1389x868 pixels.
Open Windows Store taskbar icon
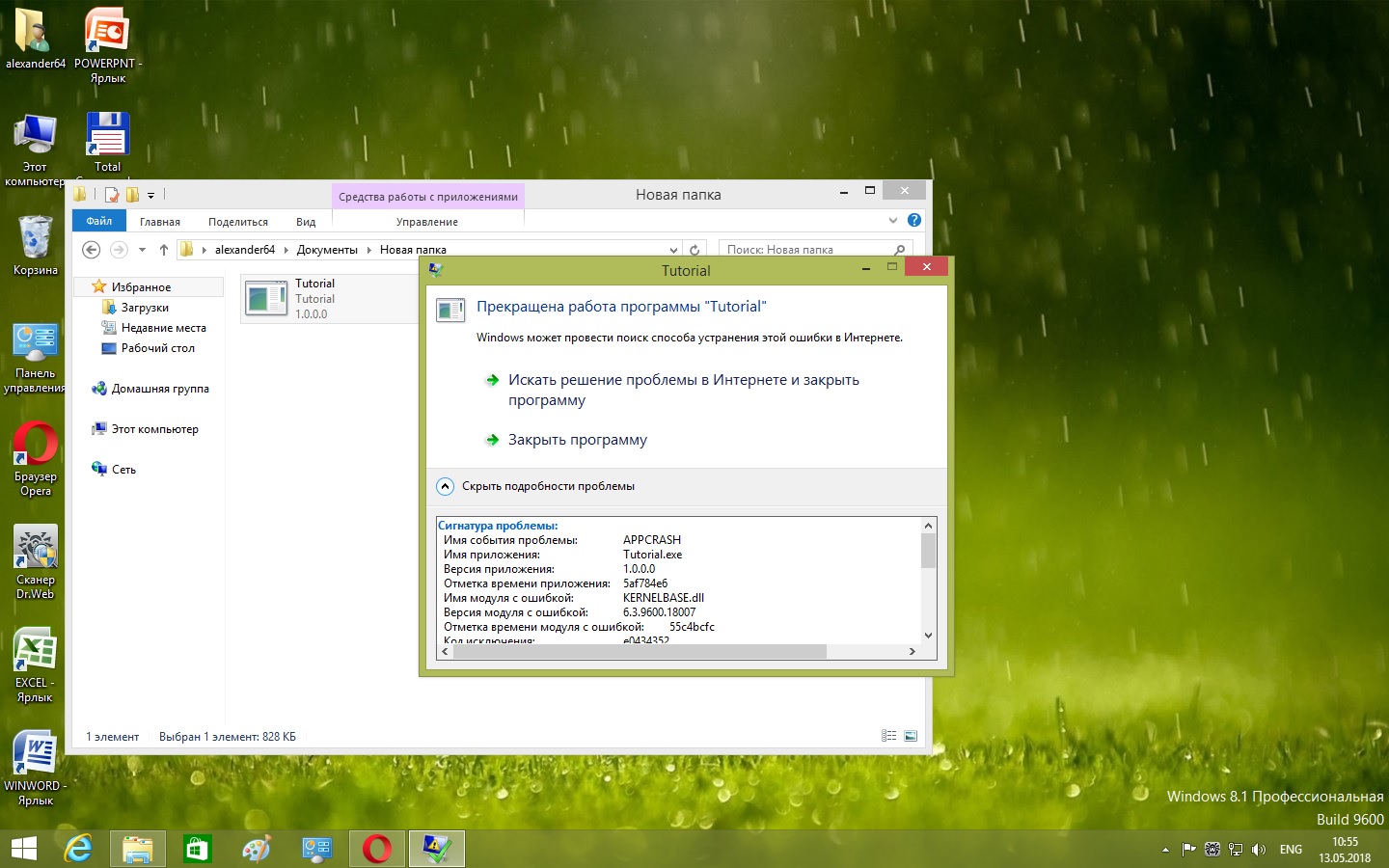coord(197,849)
